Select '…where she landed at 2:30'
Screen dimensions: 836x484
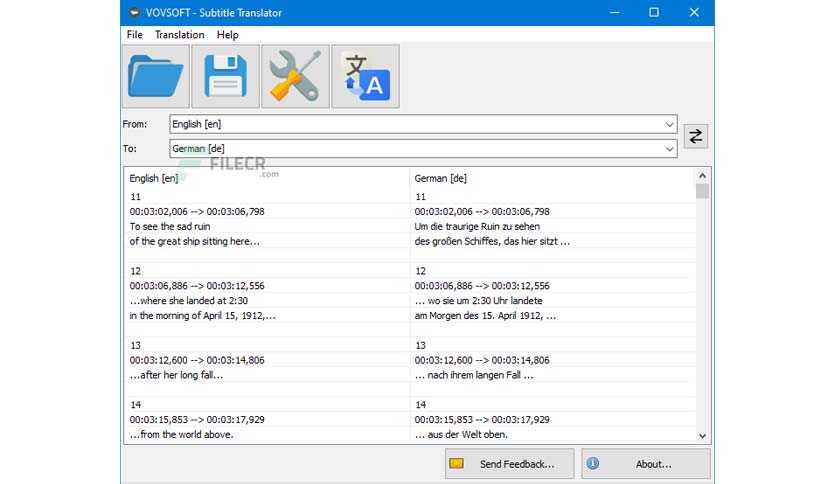tap(189, 301)
